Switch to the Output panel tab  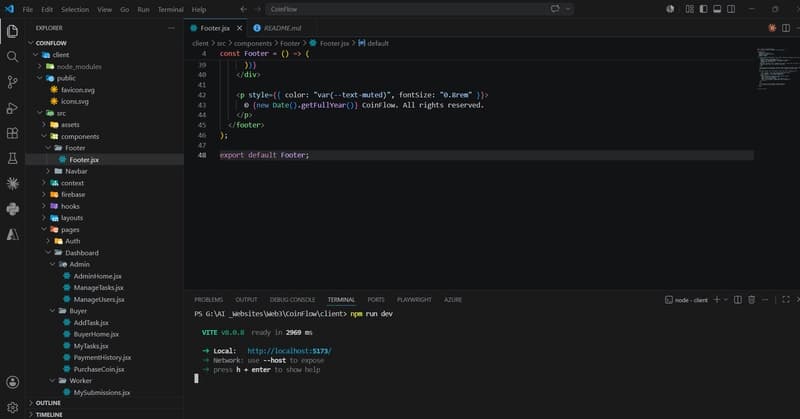coord(246,300)
